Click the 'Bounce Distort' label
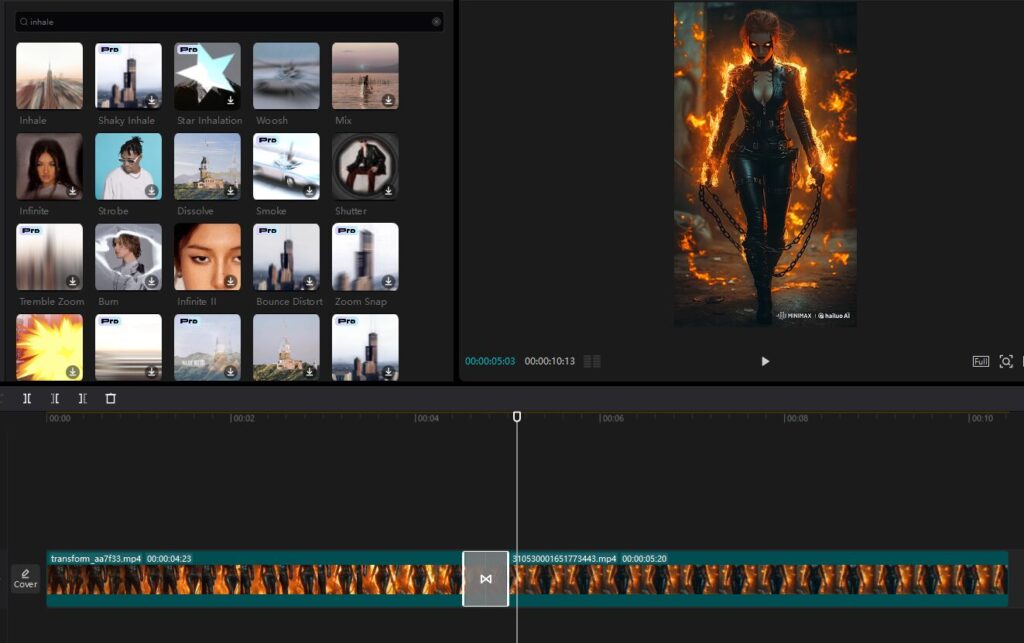Screen dimensions: 1024x643 pyautogui.click(x=289, y=302)
